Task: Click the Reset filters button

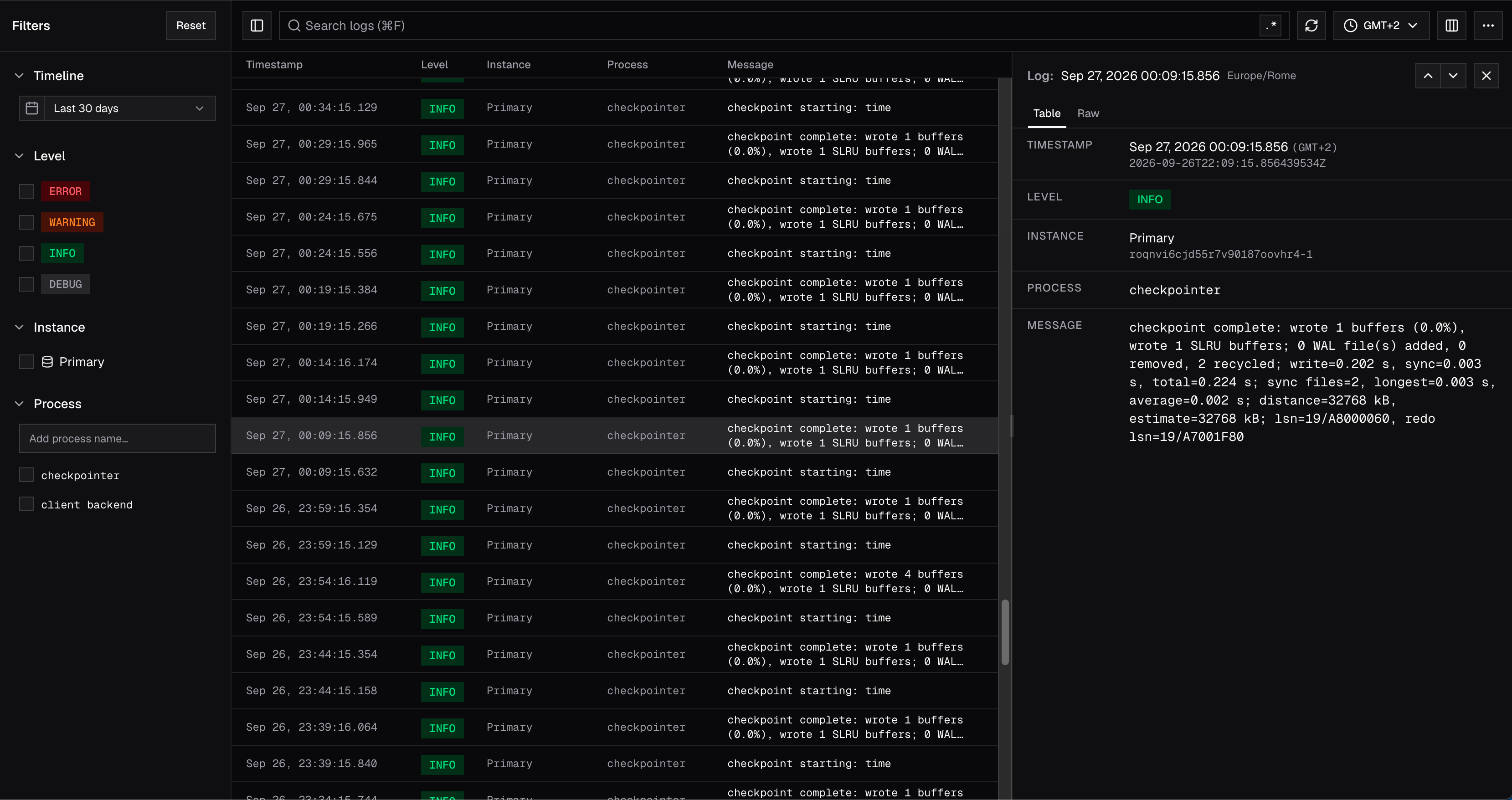Action: (x=191, y=25)
